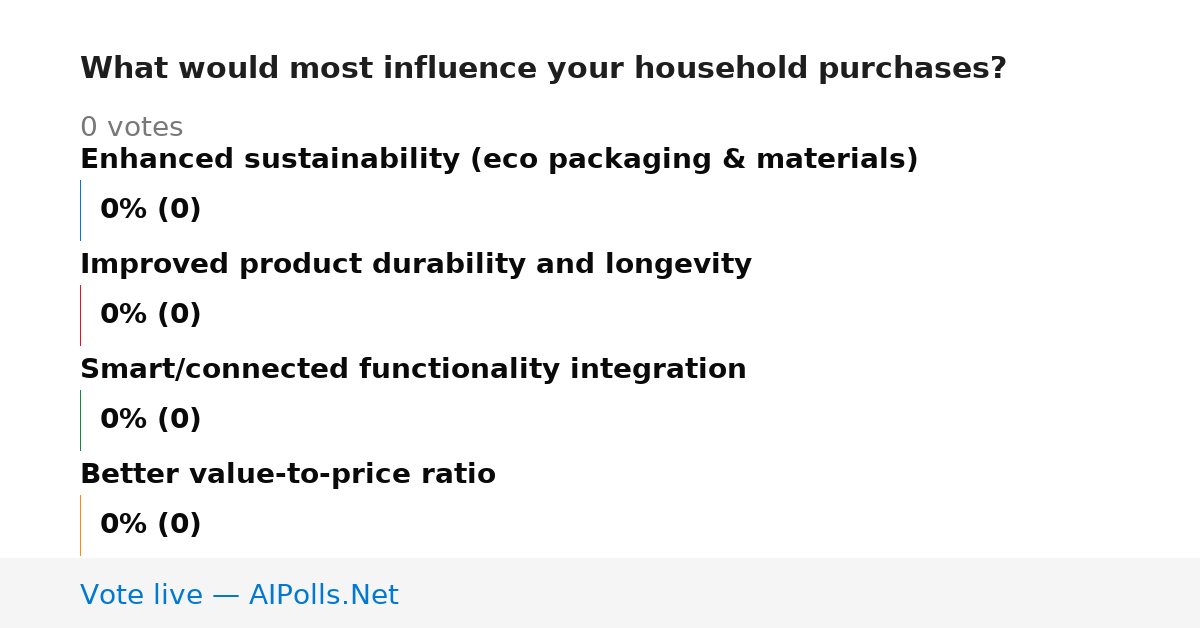Click the 0% figure for Smart/connected functionality
Viewport: 1200px width, 628px height.
point(124,420)
